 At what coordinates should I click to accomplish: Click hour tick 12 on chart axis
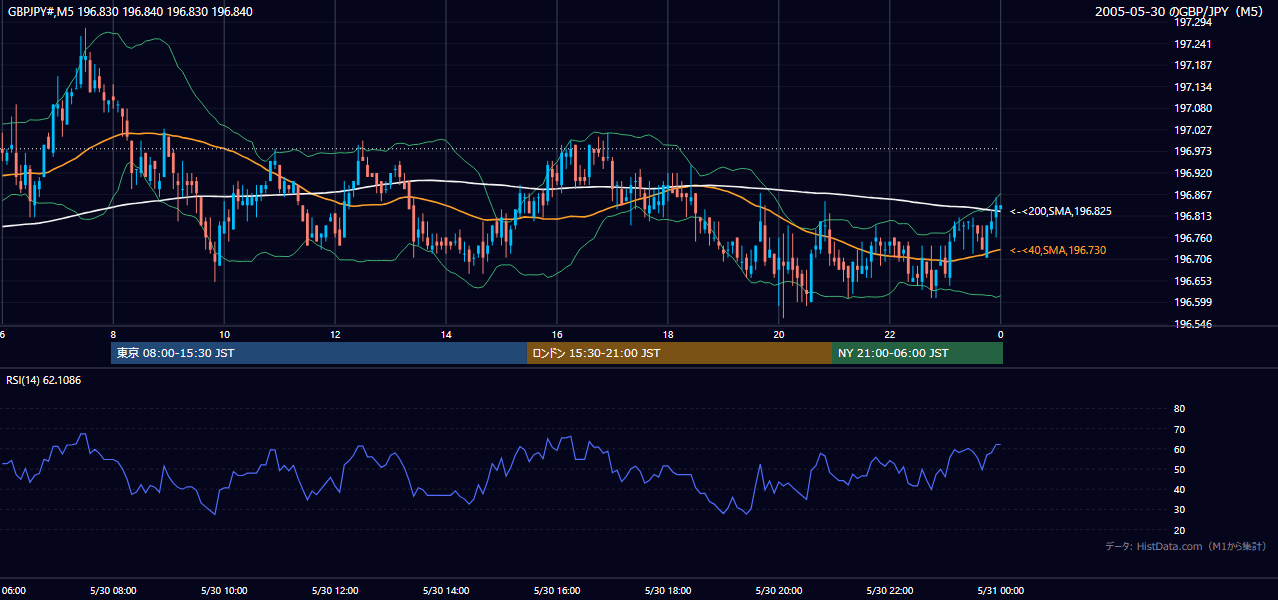coord(335,334)
